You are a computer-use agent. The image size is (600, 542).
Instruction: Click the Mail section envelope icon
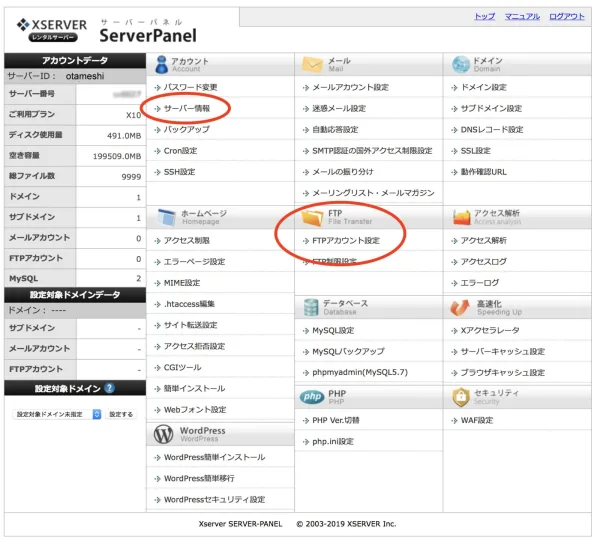tap(312, 64)
